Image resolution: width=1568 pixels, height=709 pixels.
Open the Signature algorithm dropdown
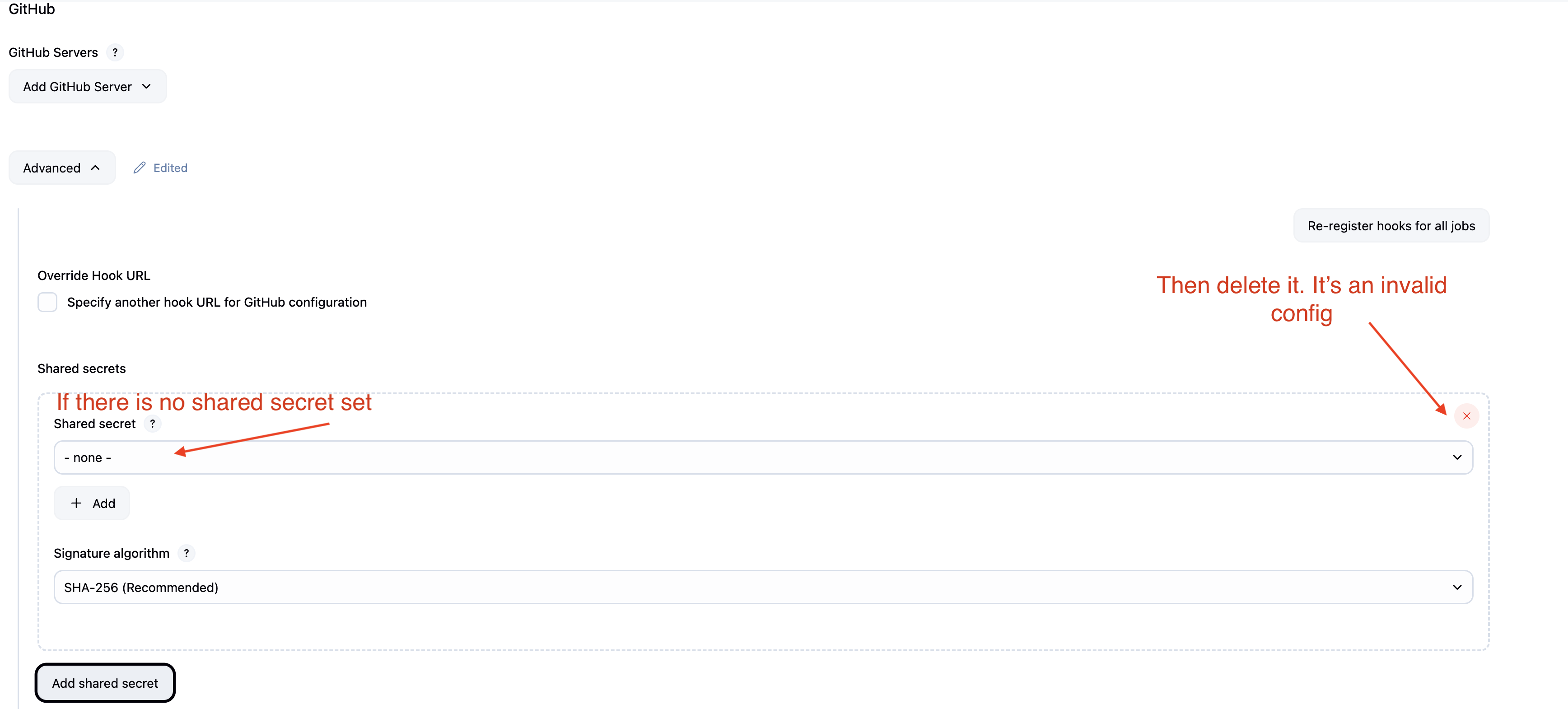coord(762,587)
